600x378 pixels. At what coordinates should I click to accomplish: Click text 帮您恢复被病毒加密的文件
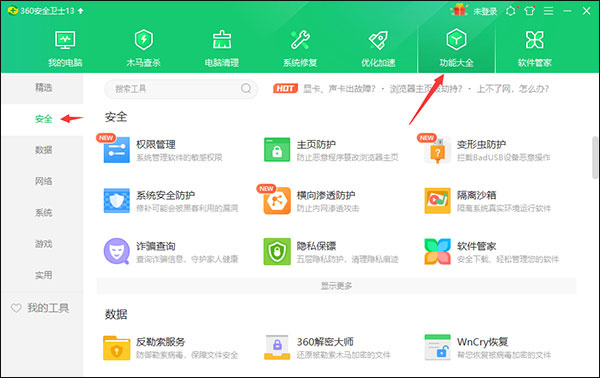point(504,355)
